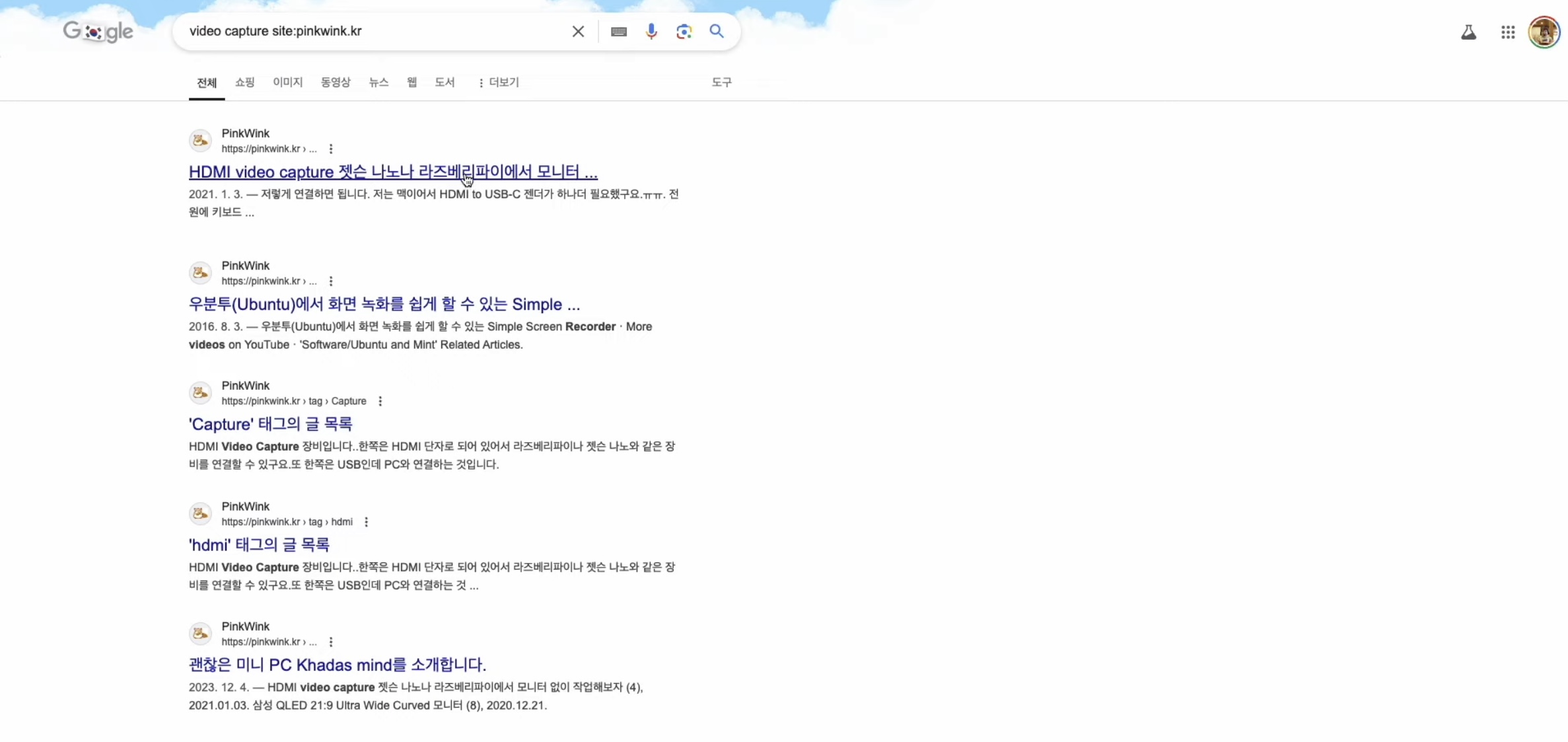Image resolution: width=1568 pixels, height=742 pixels.
Task: Open three-dot menu for tag Capture result
Action: 380,401
